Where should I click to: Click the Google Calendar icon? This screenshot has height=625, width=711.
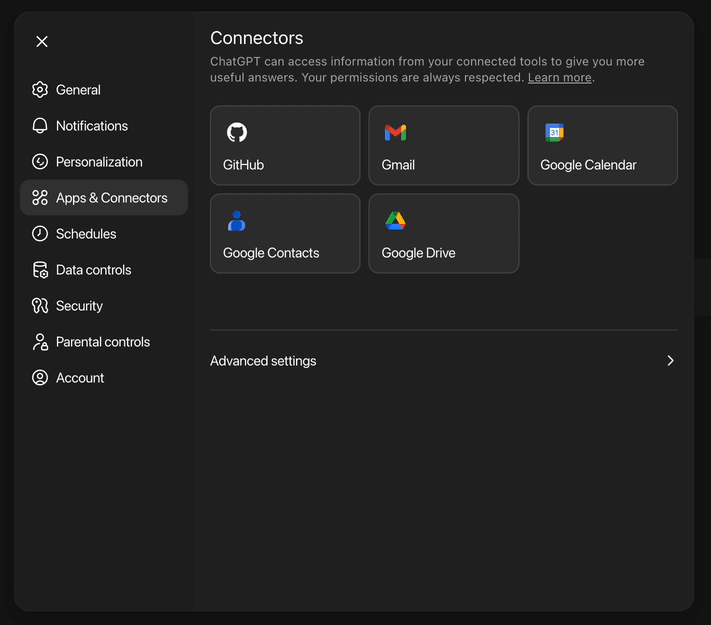point(554,132)
